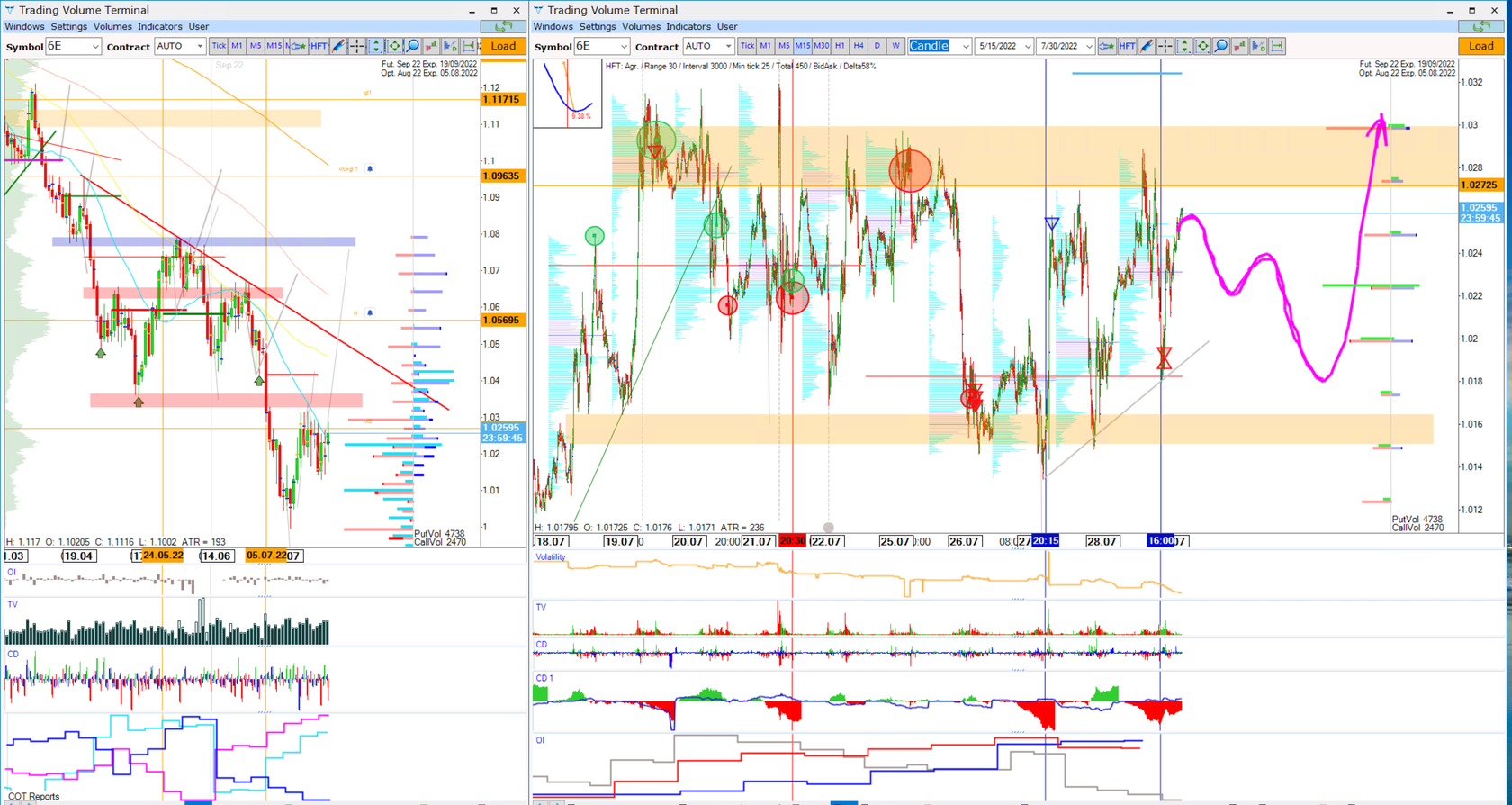
Task: Switch right terminal to H4 timeframe
Action: tap(859, 46)
